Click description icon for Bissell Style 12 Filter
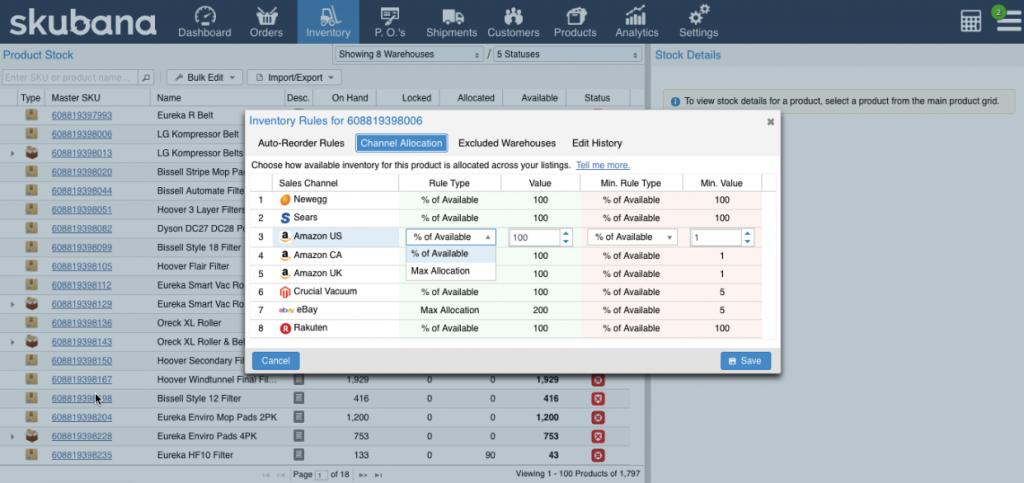Viewport: 1024px width, 483px height. tap(298, 398)
